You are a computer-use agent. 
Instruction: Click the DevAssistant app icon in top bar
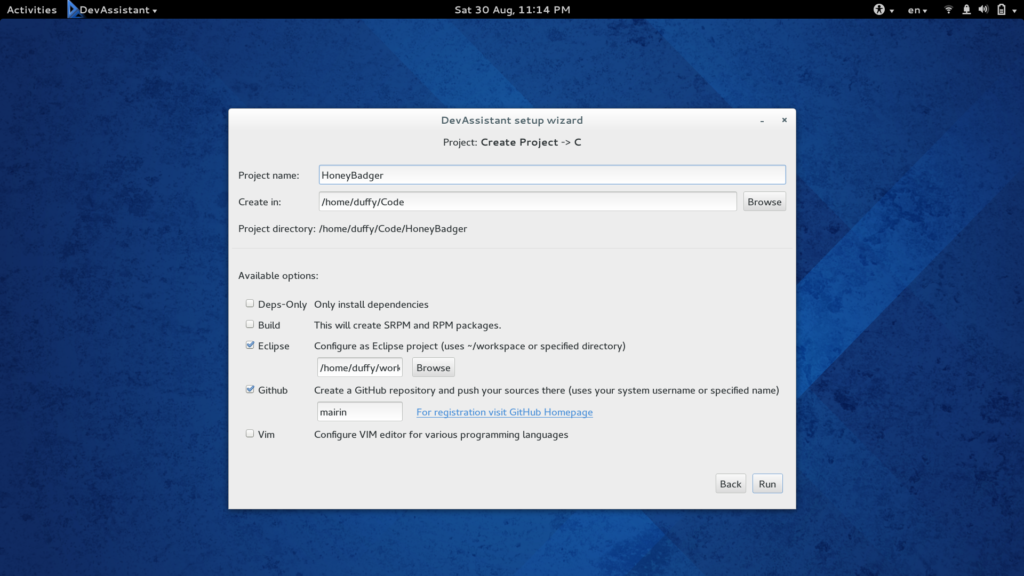click(72, 10)
